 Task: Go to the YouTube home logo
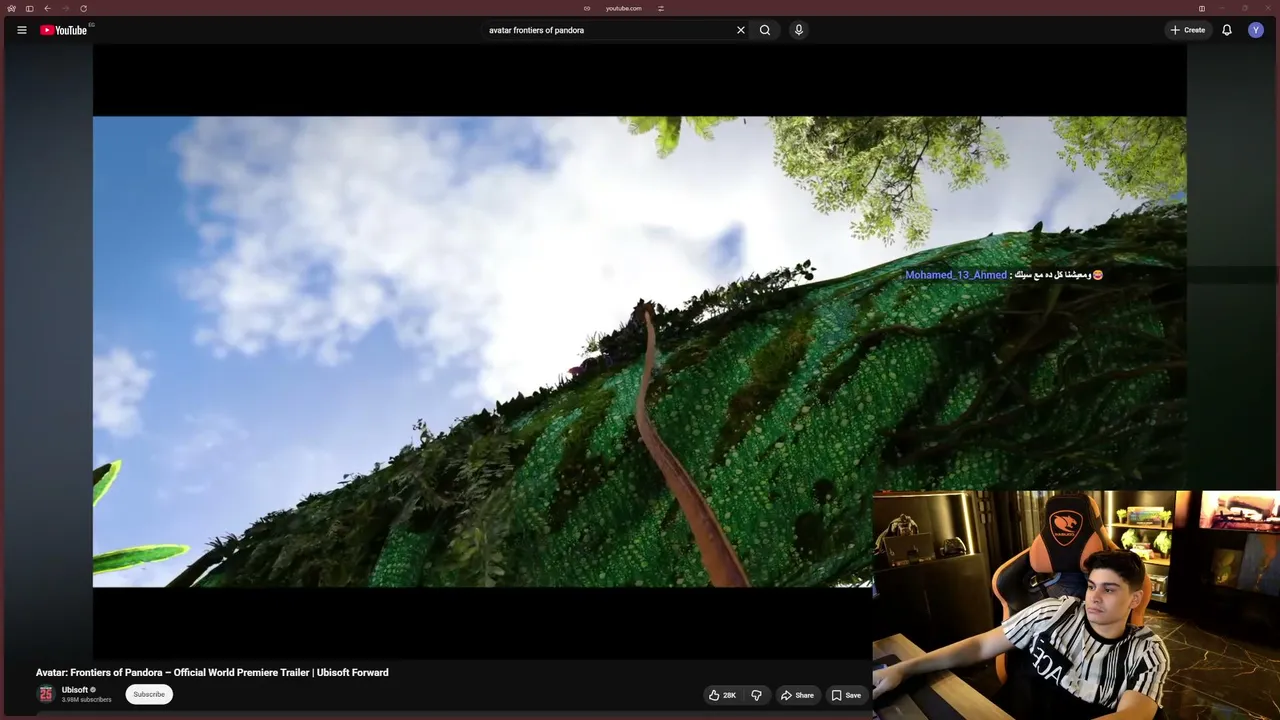pos(64,30)
